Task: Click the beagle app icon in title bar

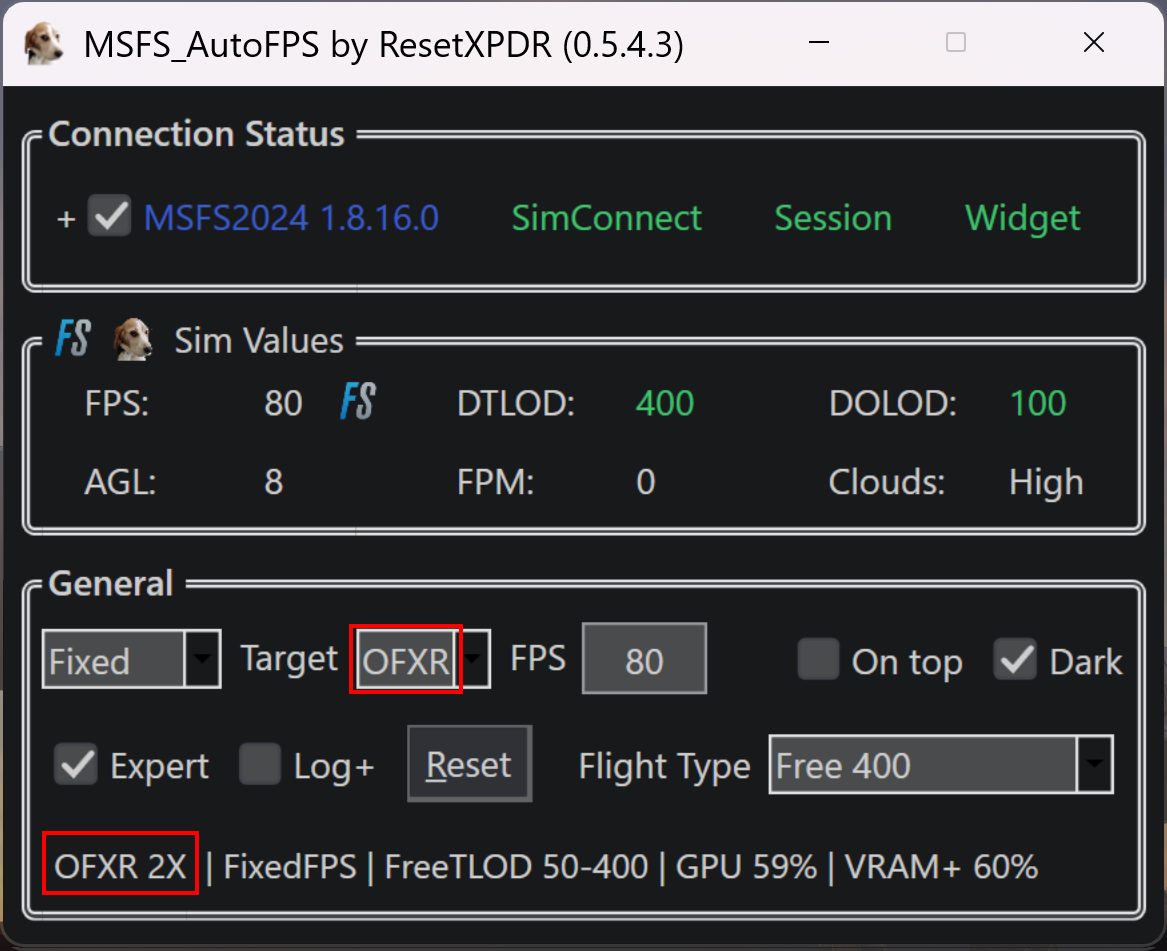Action: click(x=42, y=43)
